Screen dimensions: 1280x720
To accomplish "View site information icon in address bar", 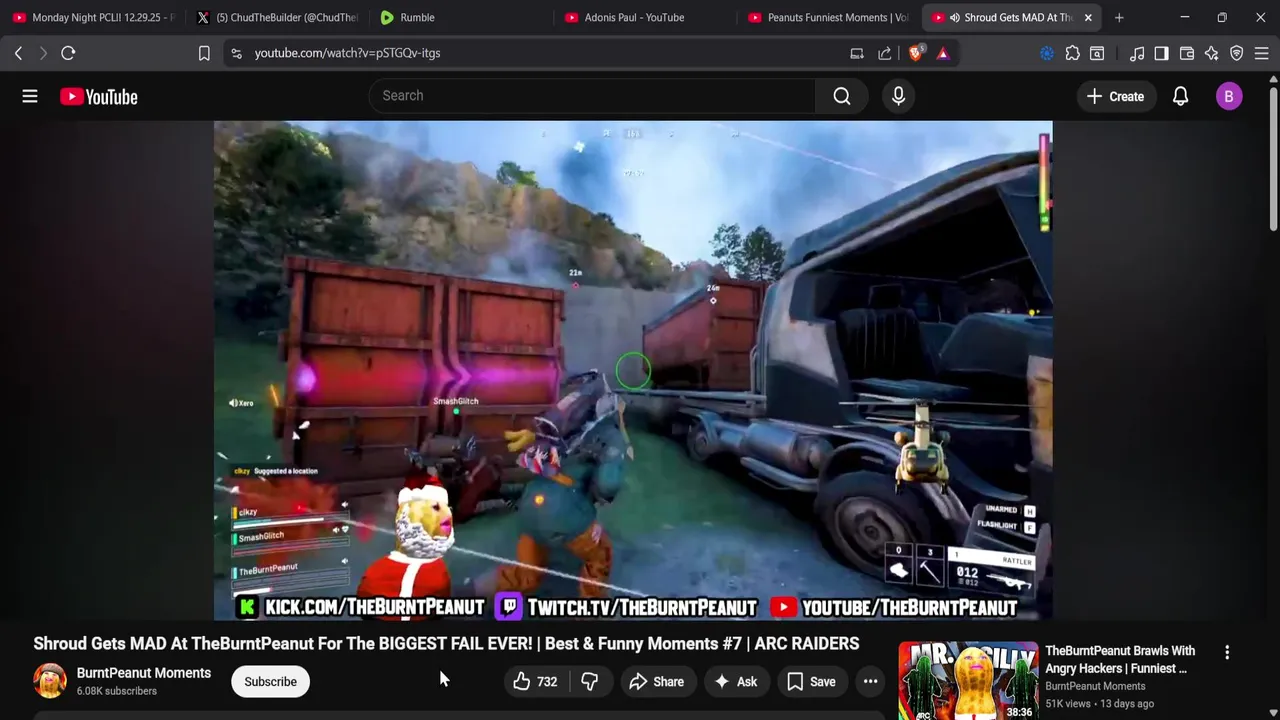I will click(x=236, y=53).
